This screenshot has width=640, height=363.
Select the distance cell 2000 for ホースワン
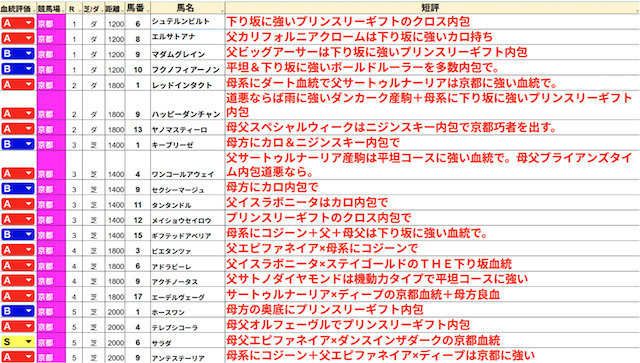pos(116,311)
